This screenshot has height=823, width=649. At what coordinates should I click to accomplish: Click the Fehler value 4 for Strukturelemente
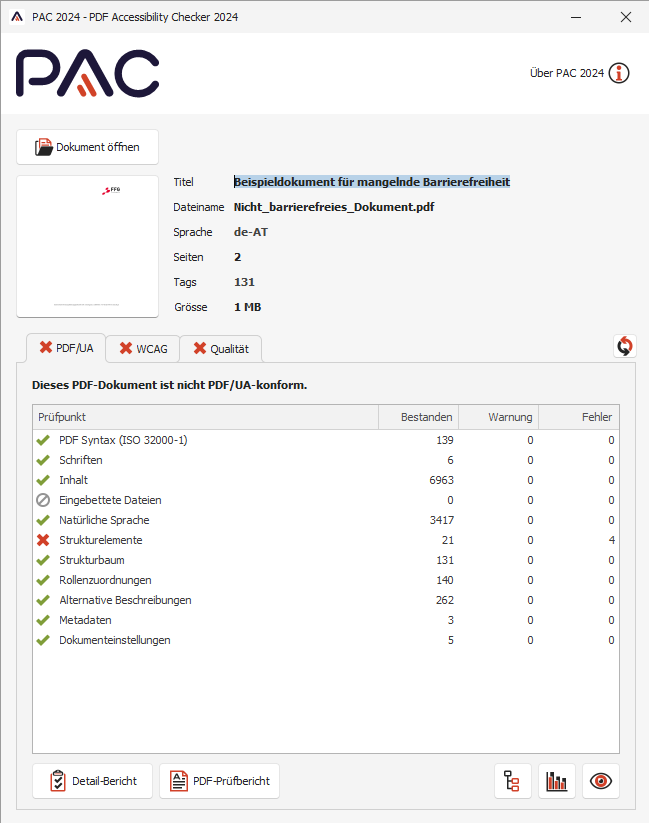pos(612,540)
